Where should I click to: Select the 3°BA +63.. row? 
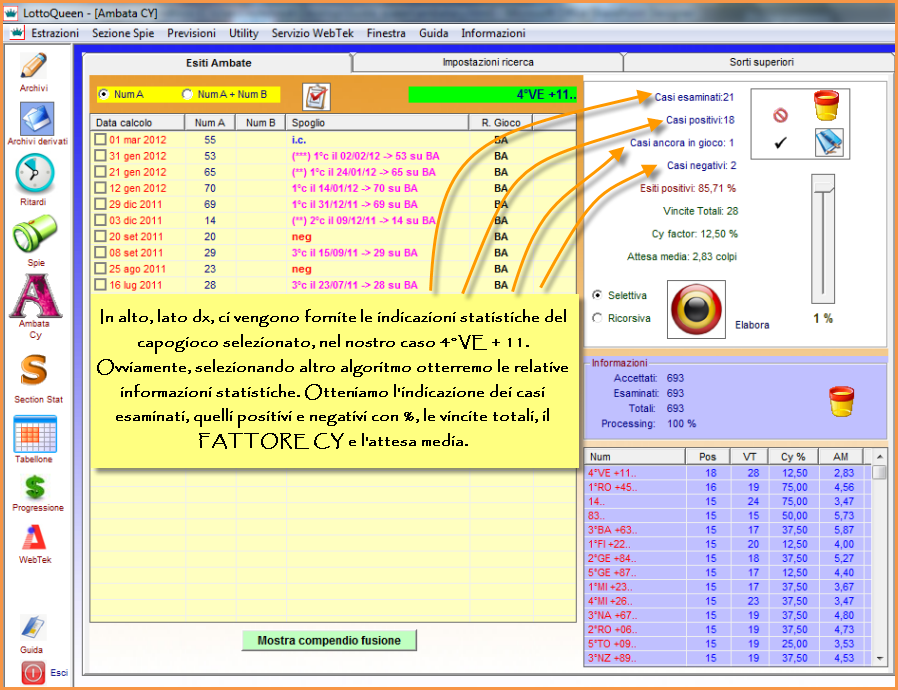pyautogui.click(x=728, y=530)
